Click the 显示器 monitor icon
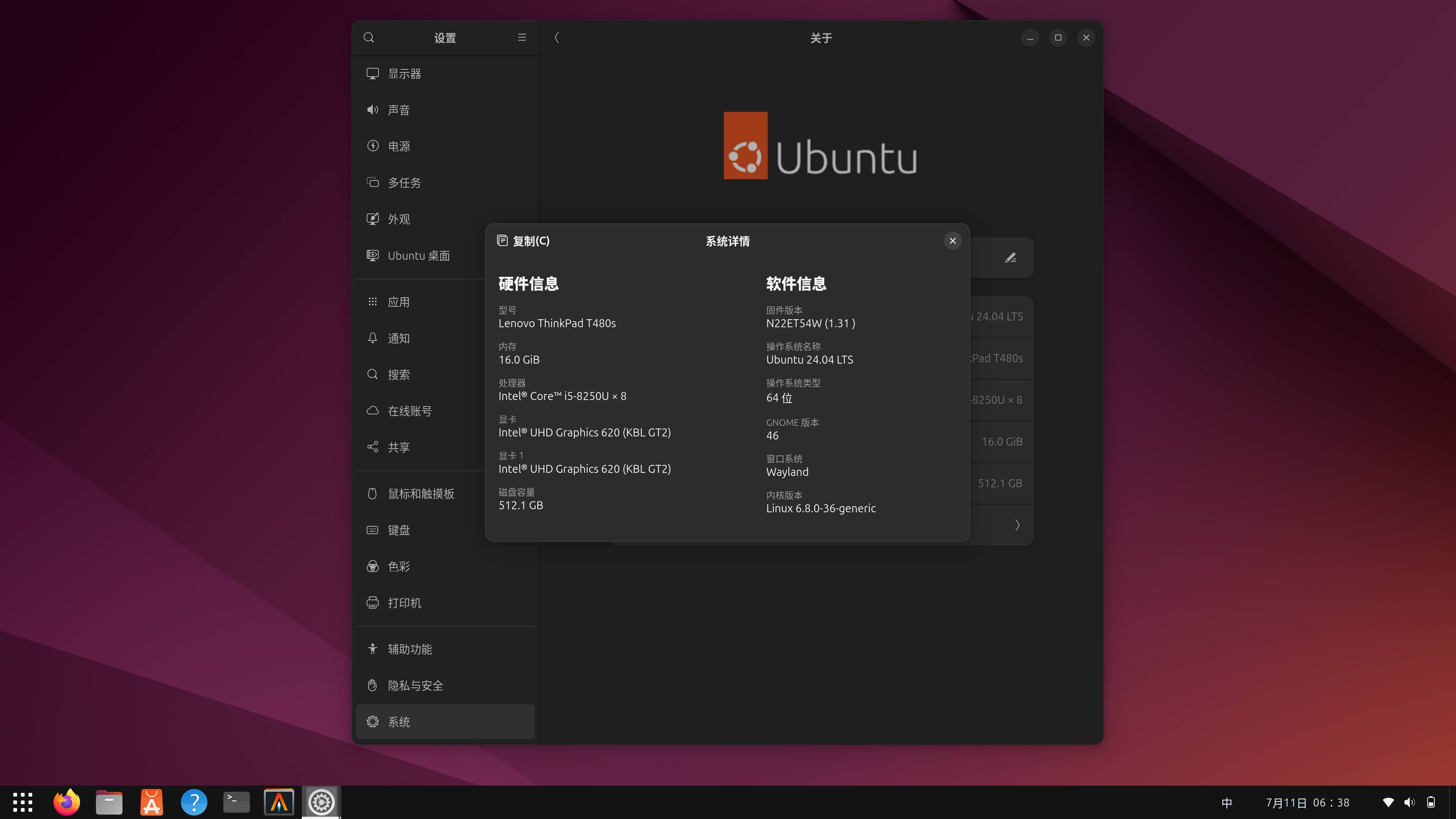 [372, 74]
